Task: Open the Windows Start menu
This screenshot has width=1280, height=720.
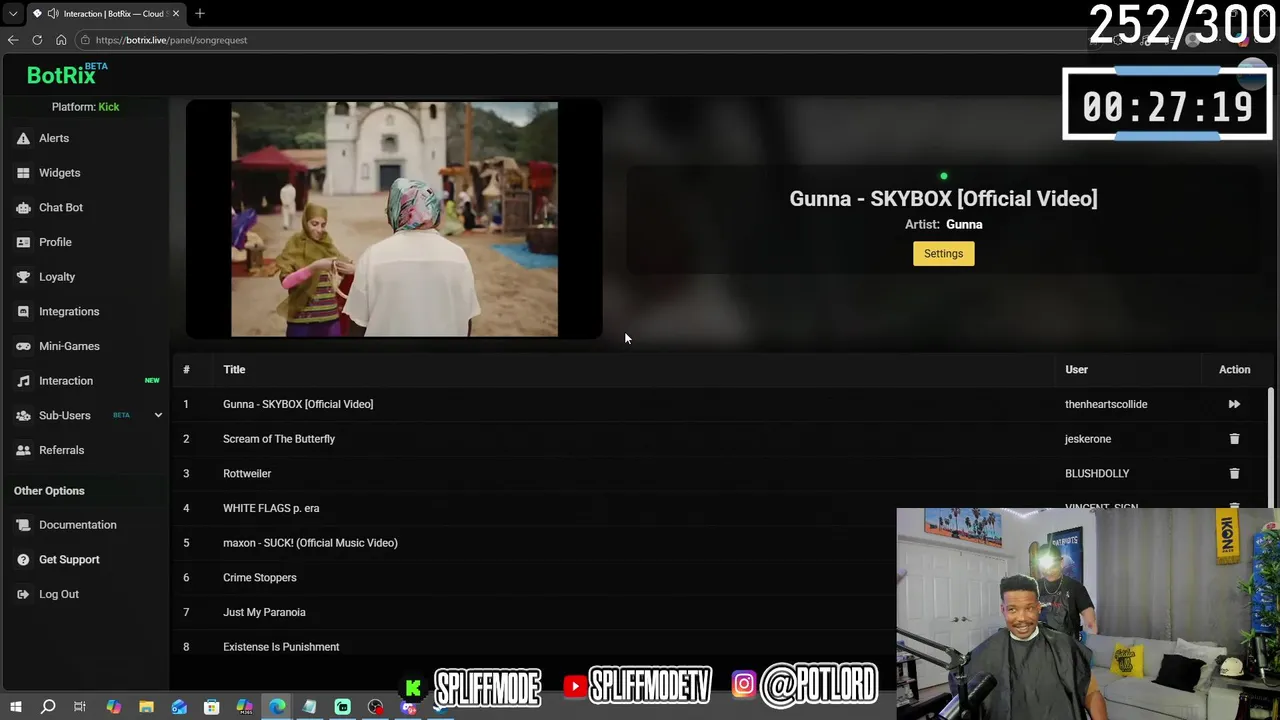Action: pyautogui.click(x=15, y=707)
